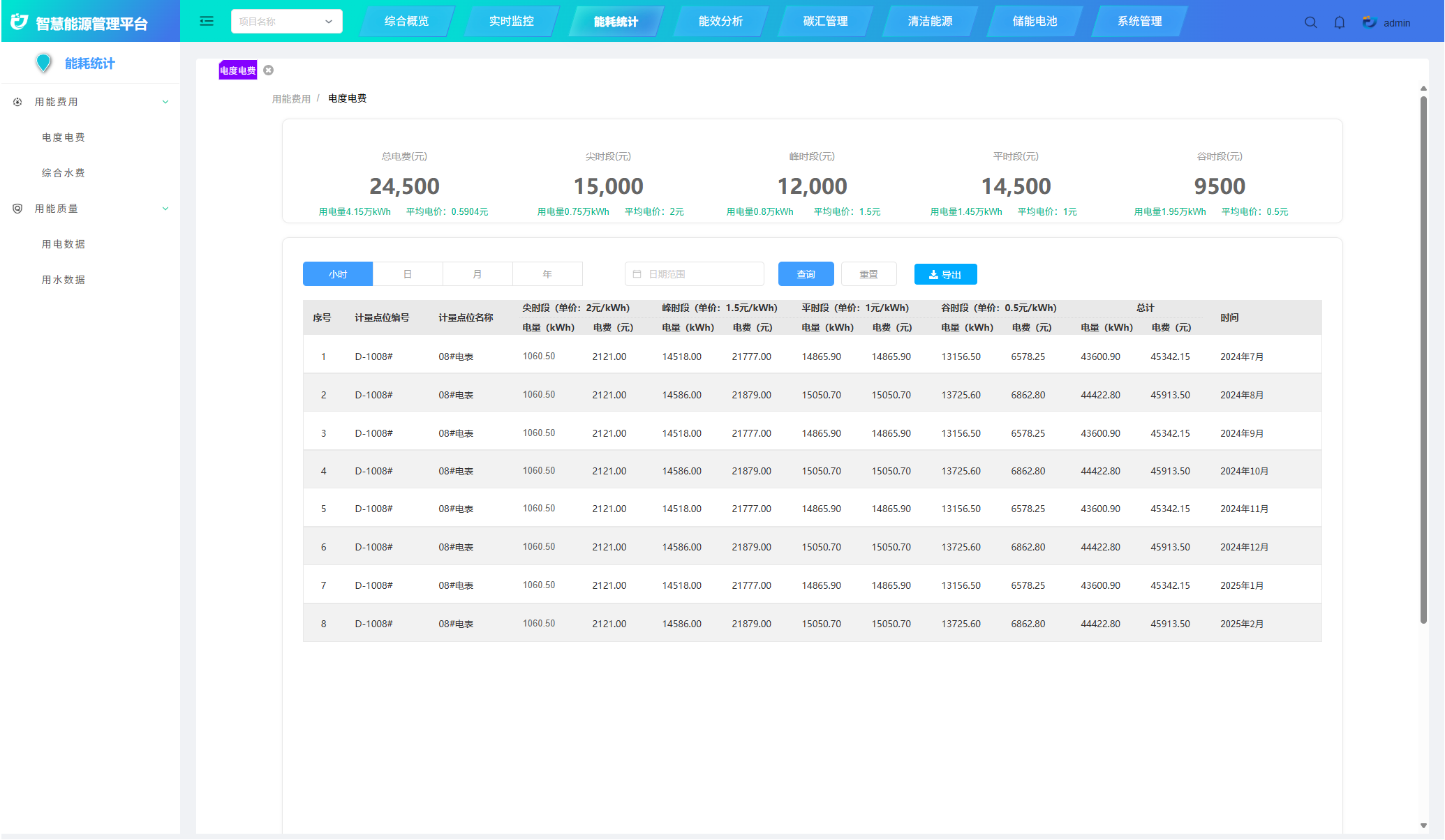
Task: Click the 2024年9月 time cell
Action: [1242, 433]
